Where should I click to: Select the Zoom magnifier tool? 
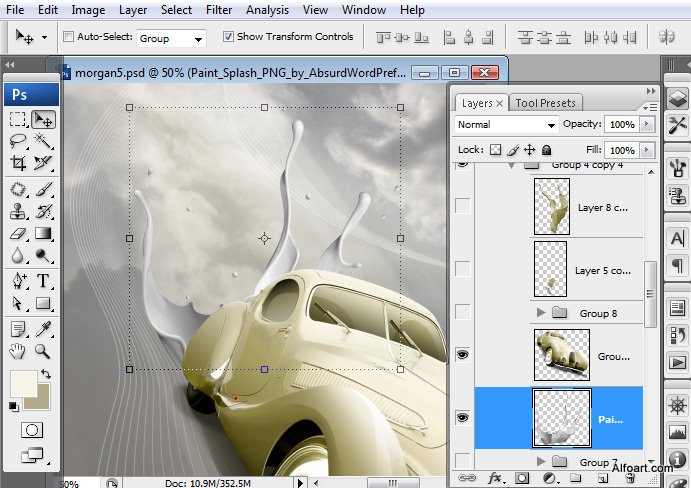44,351
